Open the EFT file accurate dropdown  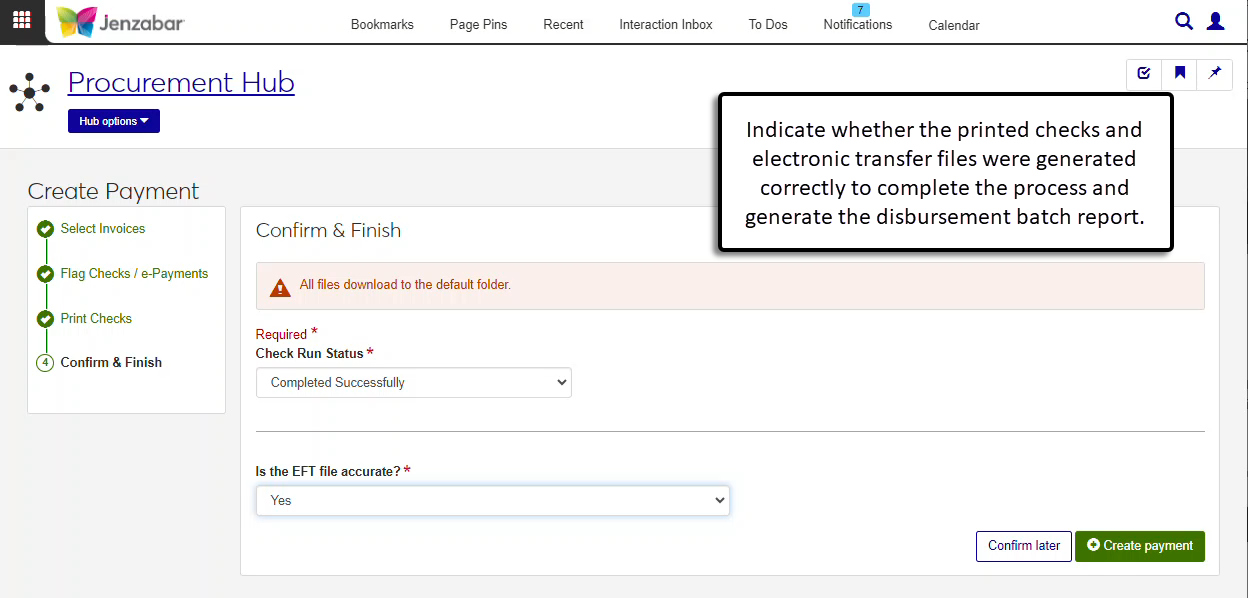pos(492,501)
